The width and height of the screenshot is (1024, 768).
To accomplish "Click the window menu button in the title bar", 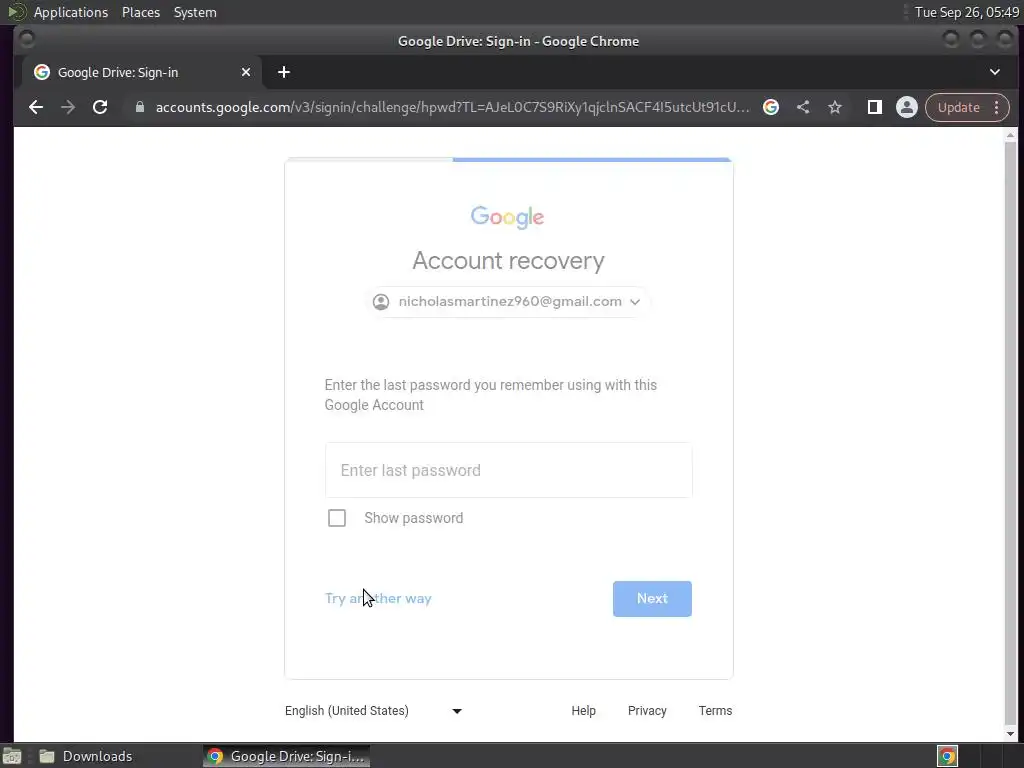I will click(x=27, y=40).
